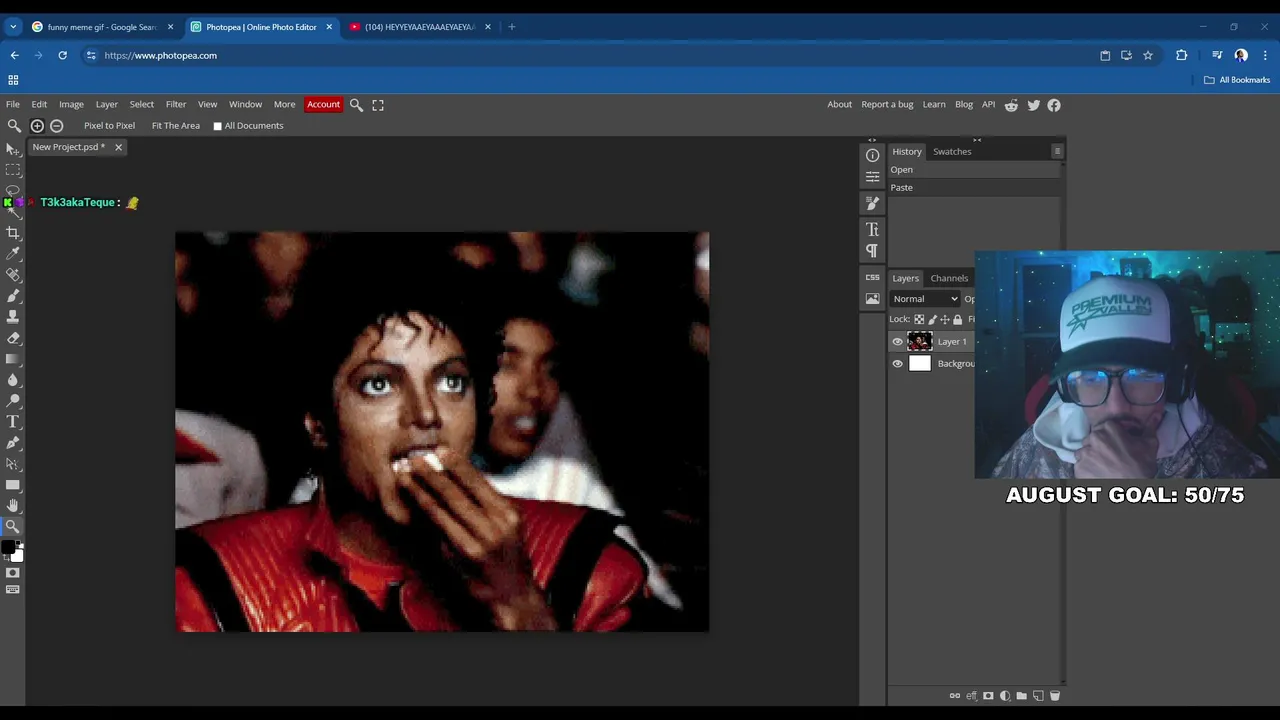Open the Info side panel icon
The height and width of the screenshot is (720, 1280).
[872, 155]
